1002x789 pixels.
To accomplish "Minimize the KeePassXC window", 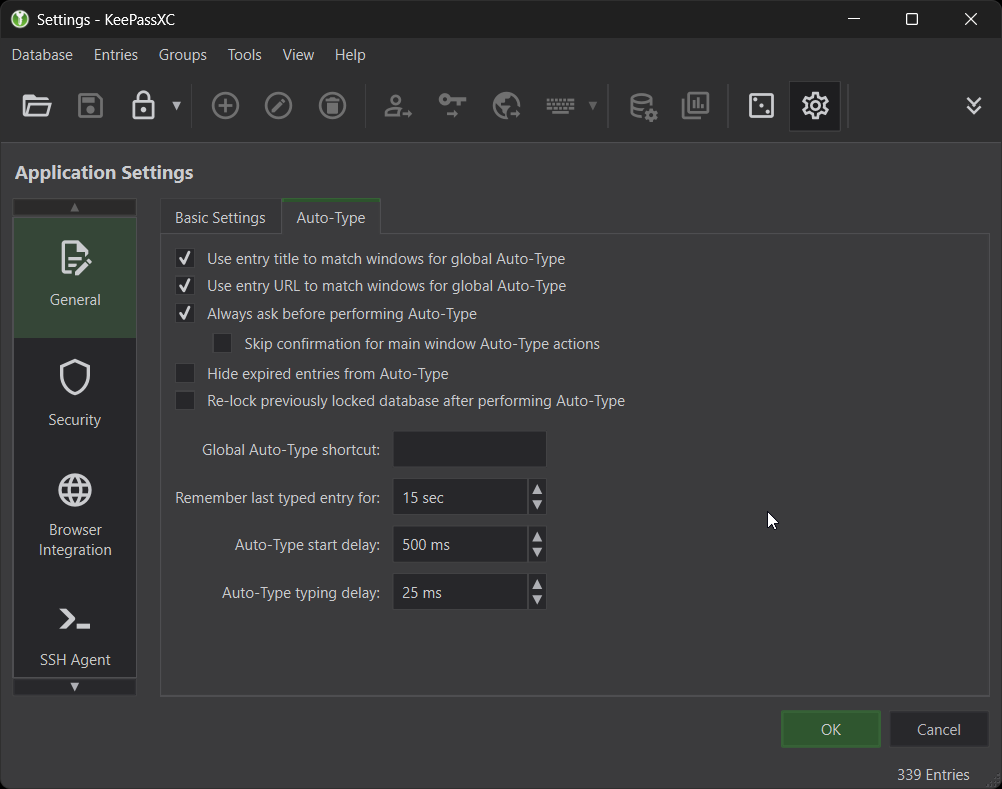I will coord(854,19).
